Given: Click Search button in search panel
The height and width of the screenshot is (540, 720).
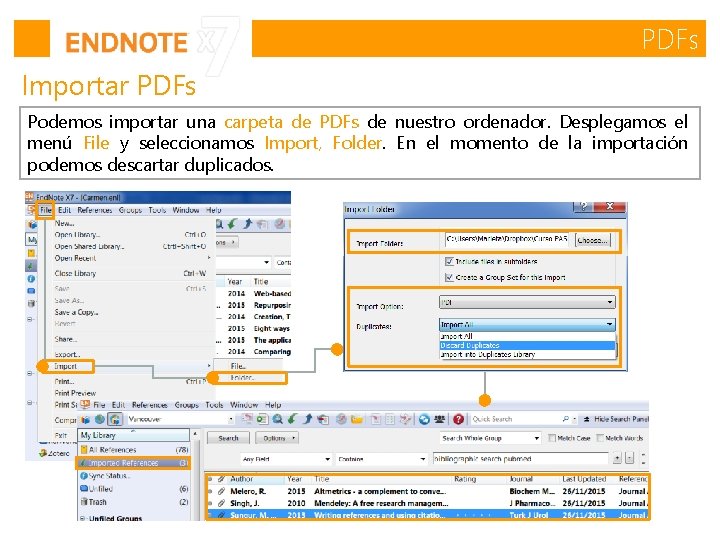Looking at the screenshot, I should 228,438.
